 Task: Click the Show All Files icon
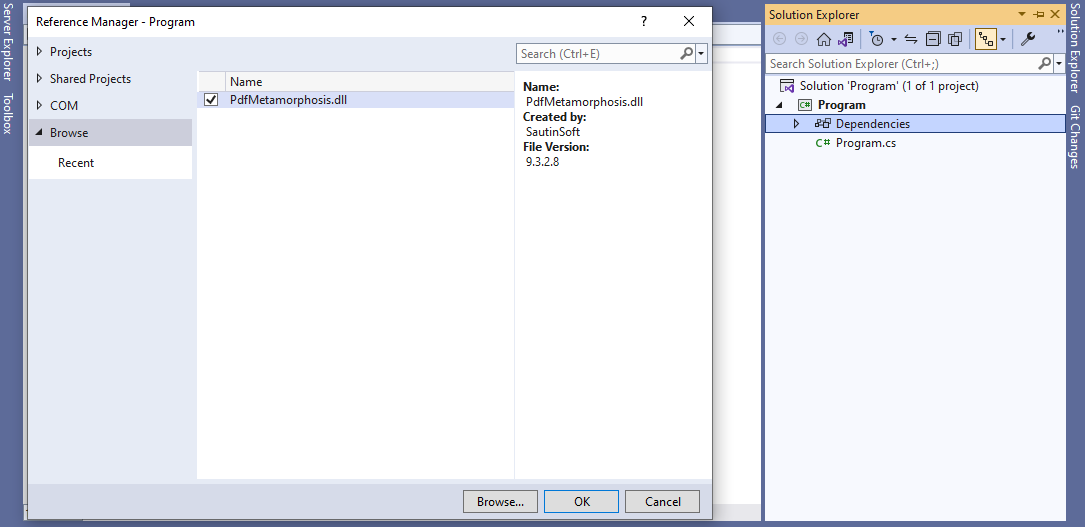click(955, 39)
